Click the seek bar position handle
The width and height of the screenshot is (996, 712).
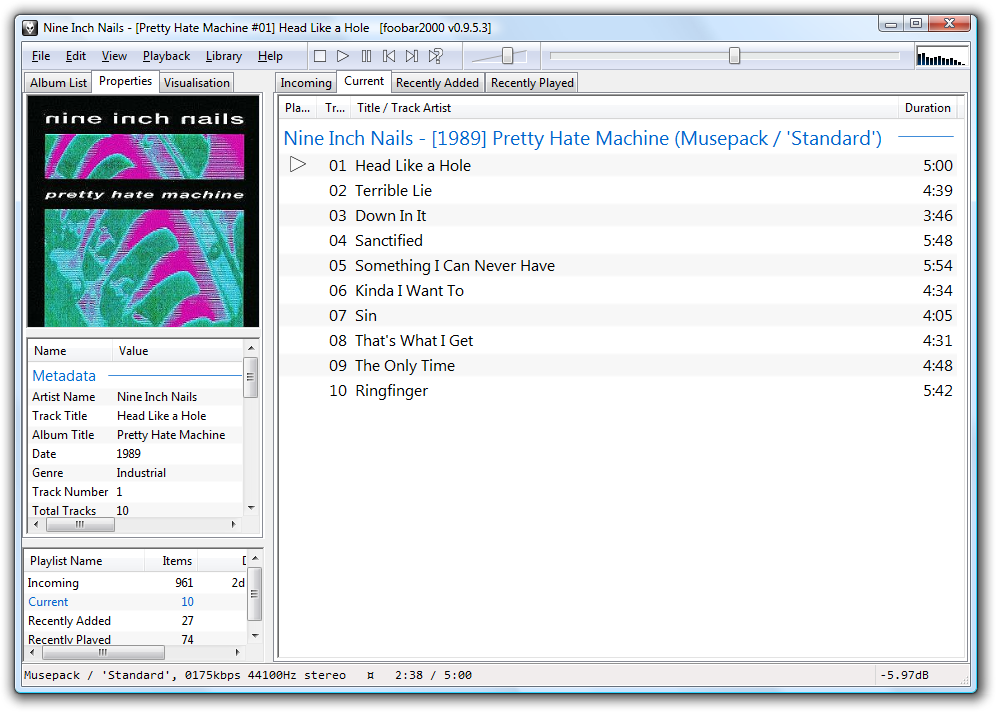pos(734,56)
